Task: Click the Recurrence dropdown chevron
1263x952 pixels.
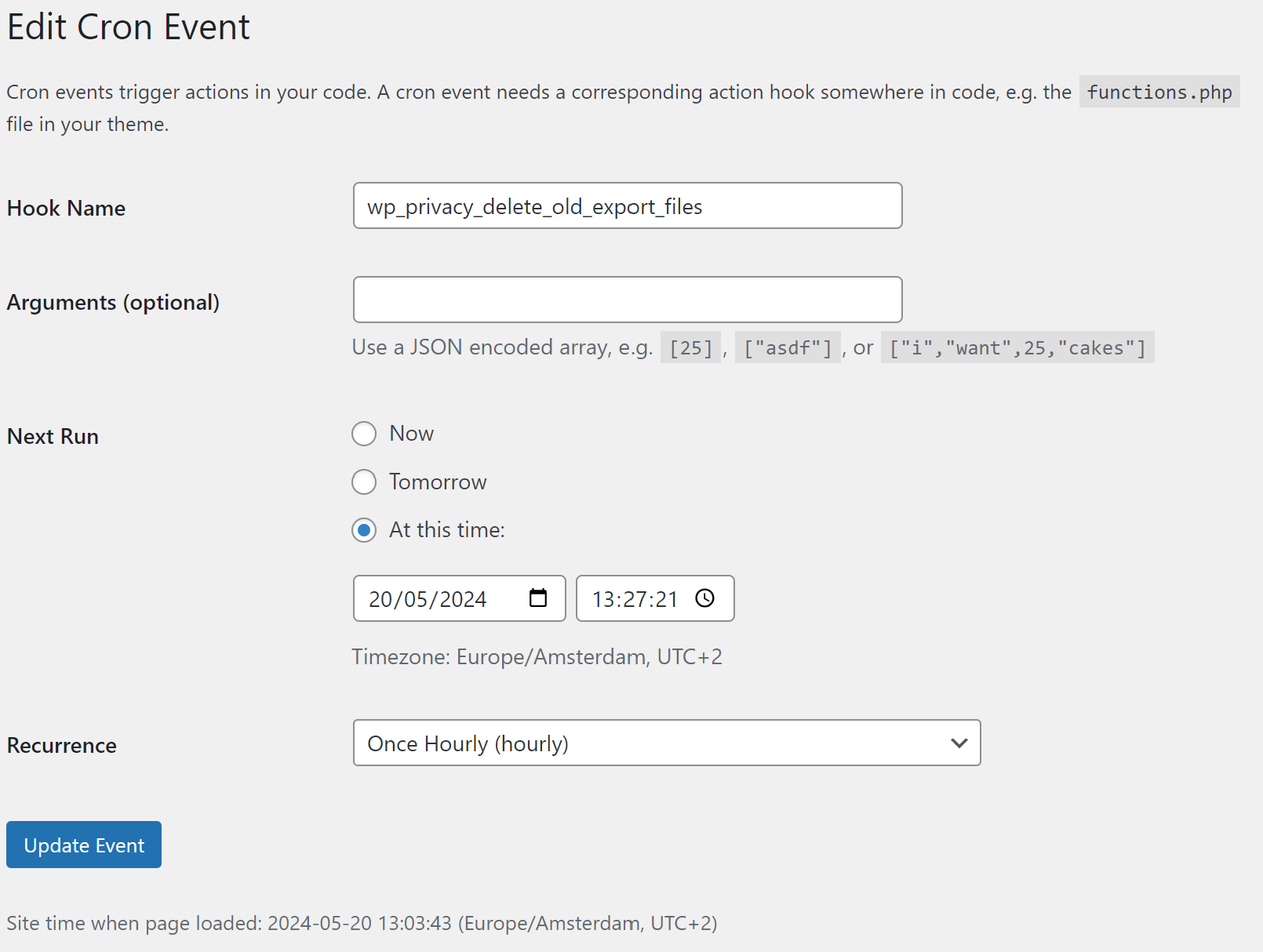Action: coord(959,743)
